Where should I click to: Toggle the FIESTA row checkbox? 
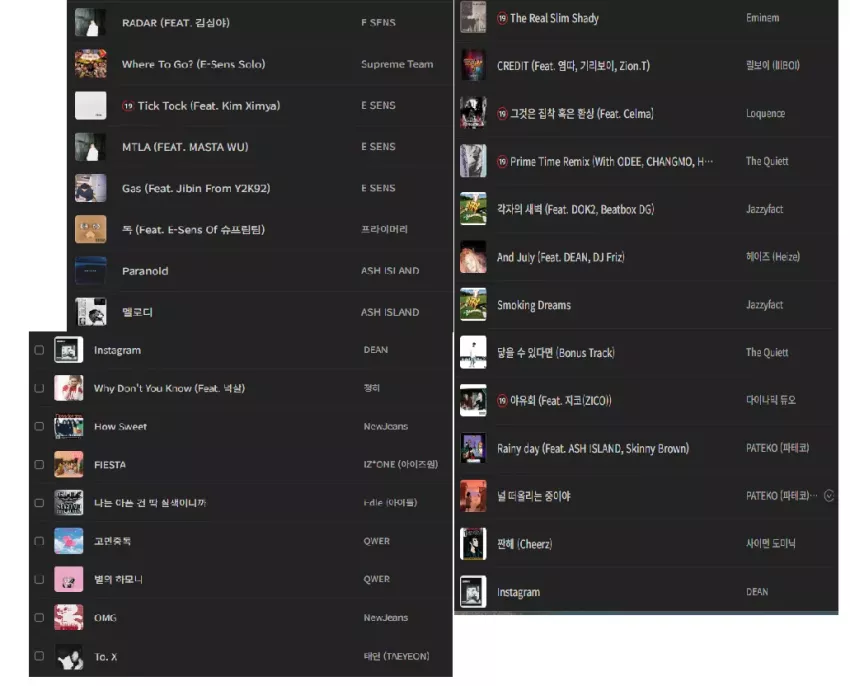point(39,465)
